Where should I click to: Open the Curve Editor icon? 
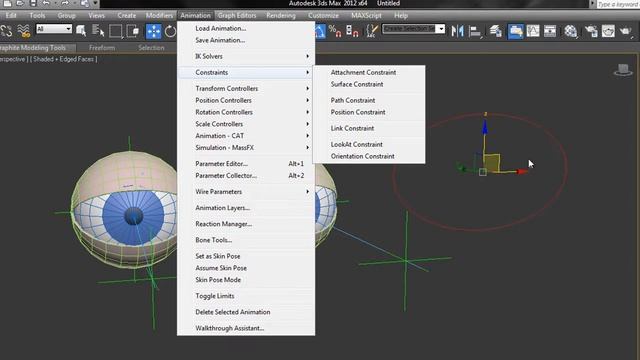(533, 31)
